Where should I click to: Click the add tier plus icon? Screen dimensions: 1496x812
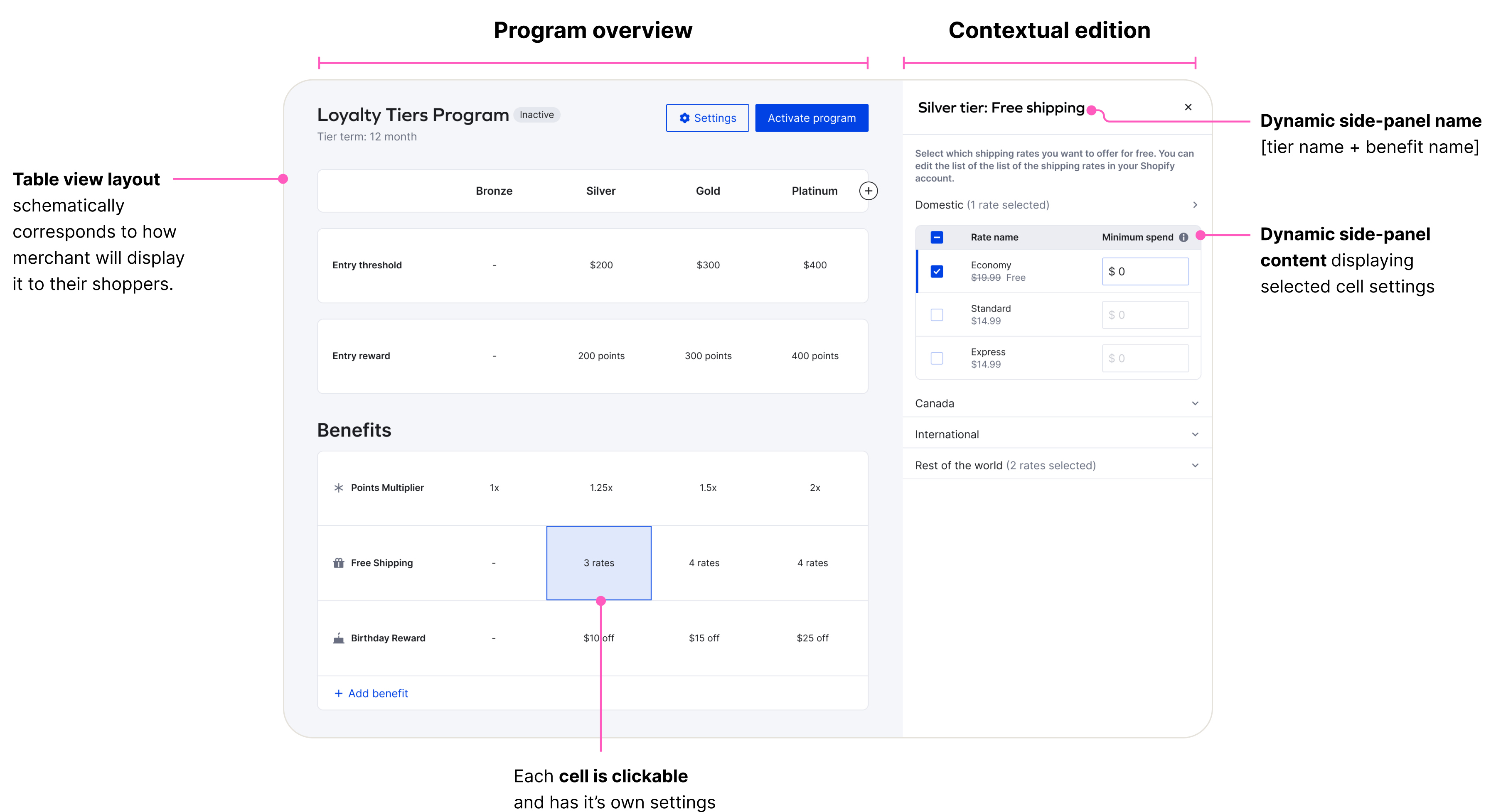click(868, 191)
